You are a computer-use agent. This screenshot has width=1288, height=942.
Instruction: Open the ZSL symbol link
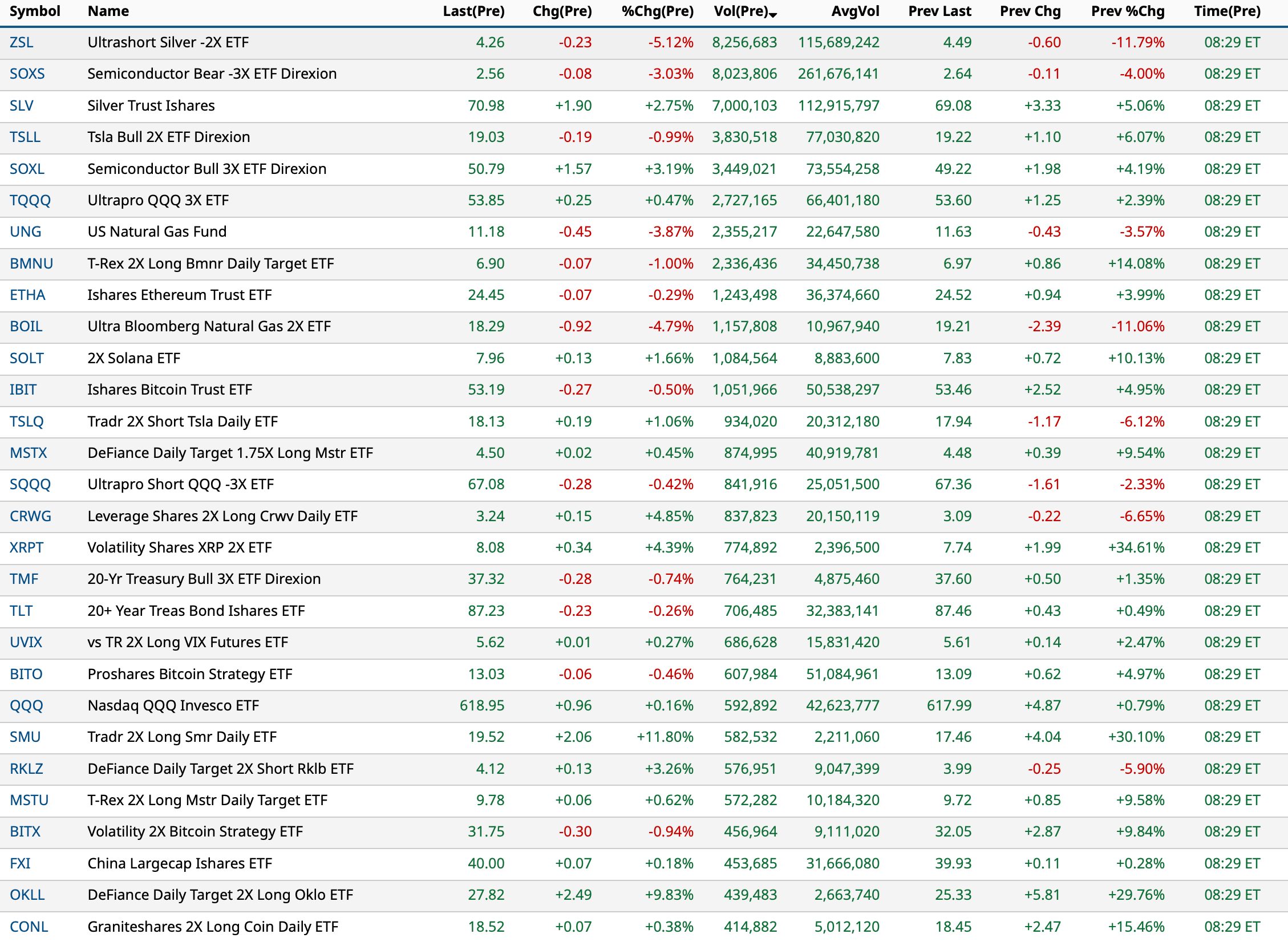tap(22, 43)
